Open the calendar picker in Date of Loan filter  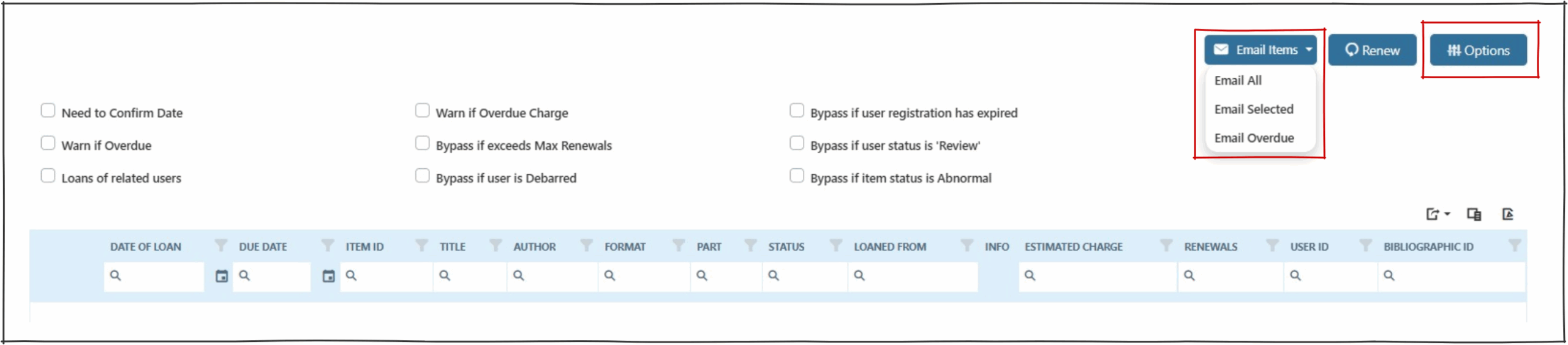[222, 276]
